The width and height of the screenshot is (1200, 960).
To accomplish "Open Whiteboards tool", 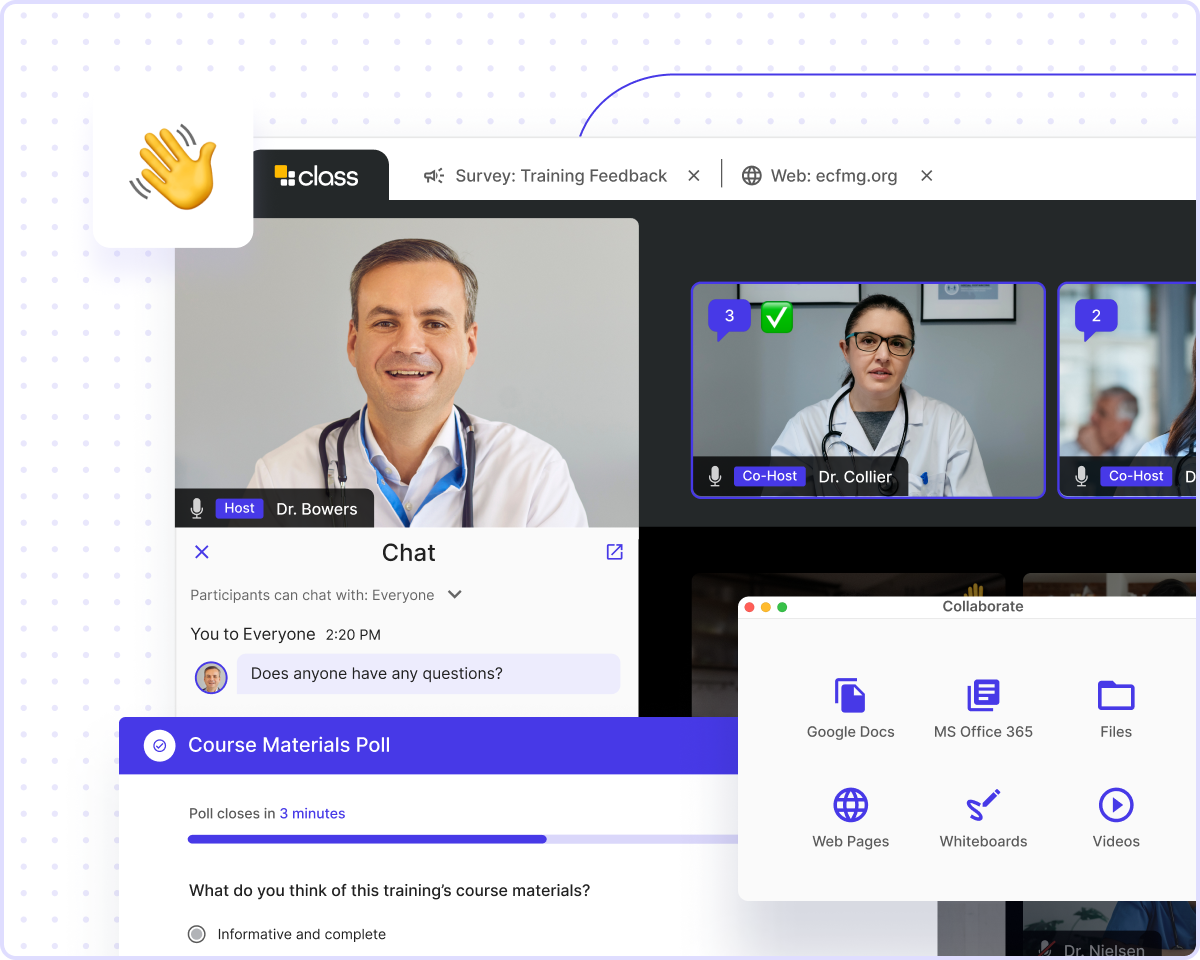I will pos(983,817).
